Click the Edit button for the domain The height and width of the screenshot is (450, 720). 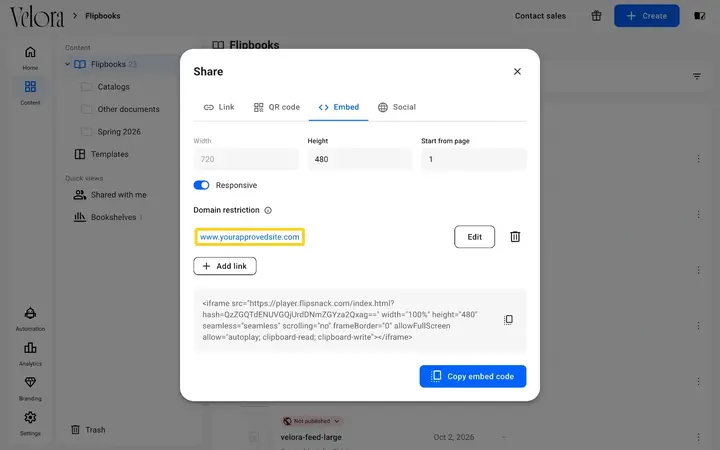tap(474, 236)
